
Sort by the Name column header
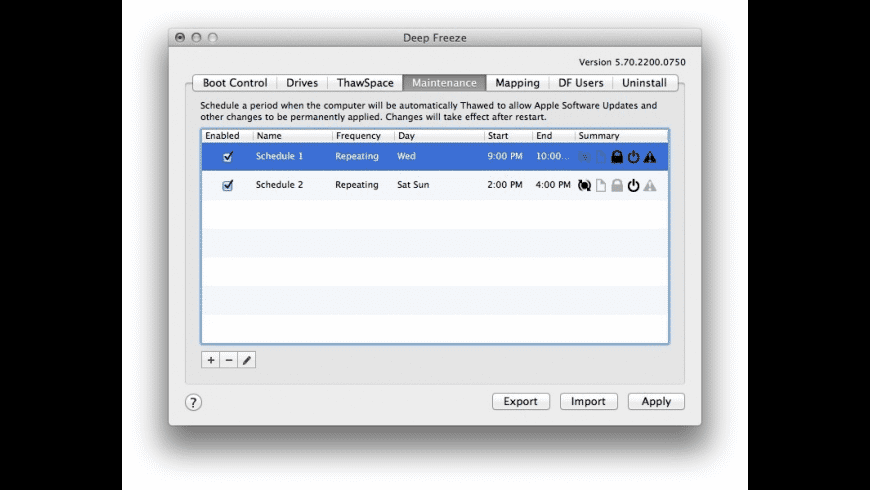(292, 136)
